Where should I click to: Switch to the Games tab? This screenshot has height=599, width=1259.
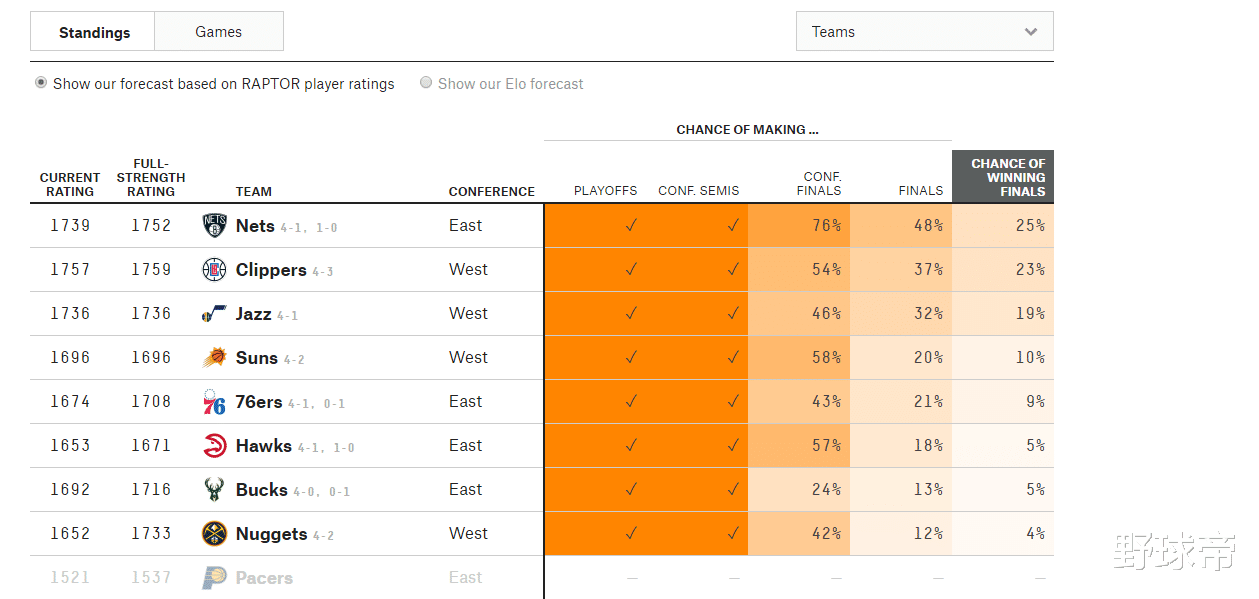point(219,32)
